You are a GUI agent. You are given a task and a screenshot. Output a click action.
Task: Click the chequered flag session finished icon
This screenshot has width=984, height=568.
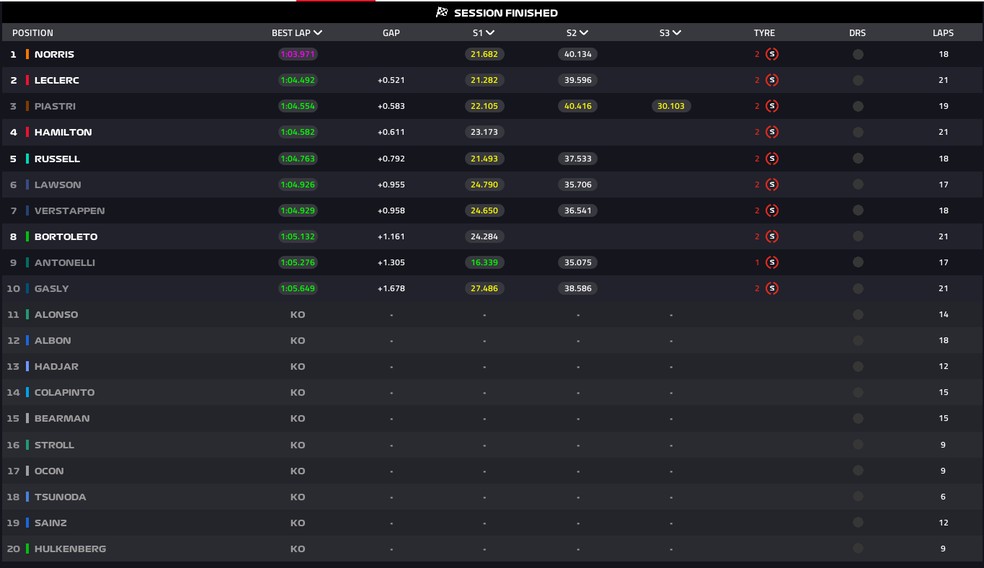click(x=442, y=12)
